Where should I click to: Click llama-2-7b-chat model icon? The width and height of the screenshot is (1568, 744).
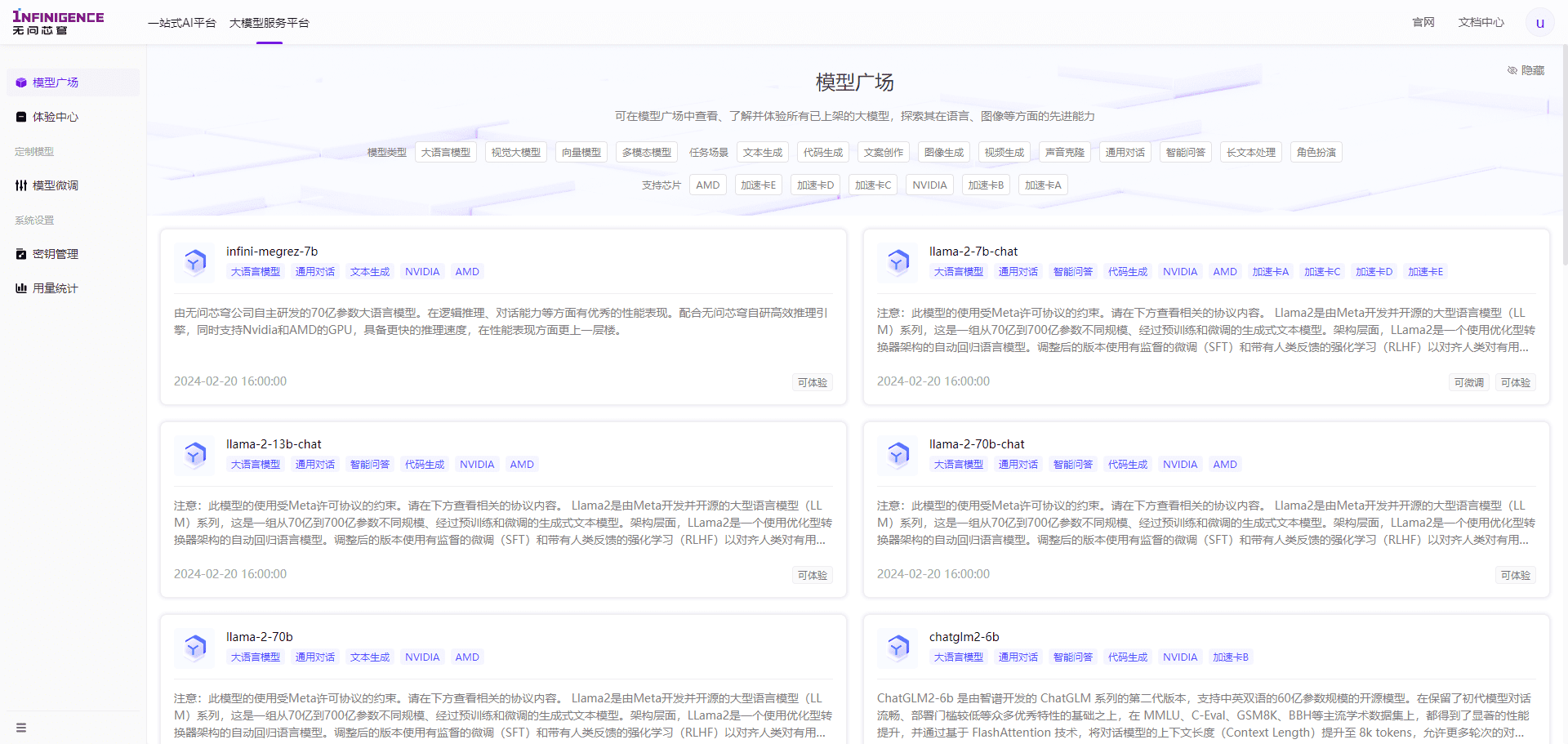(898, 261)
